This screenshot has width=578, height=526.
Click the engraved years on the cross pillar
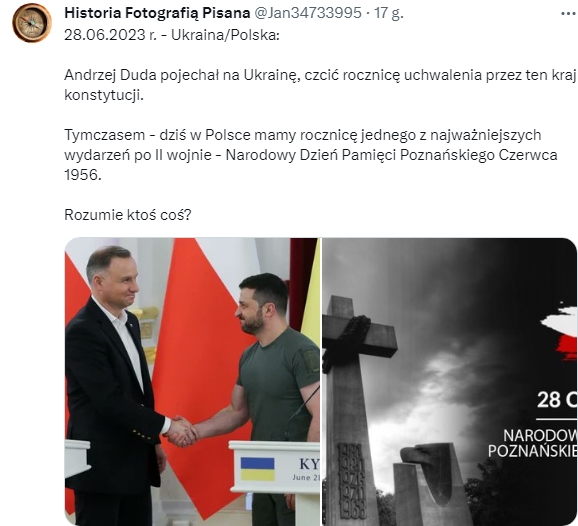[x=352, y=480]
